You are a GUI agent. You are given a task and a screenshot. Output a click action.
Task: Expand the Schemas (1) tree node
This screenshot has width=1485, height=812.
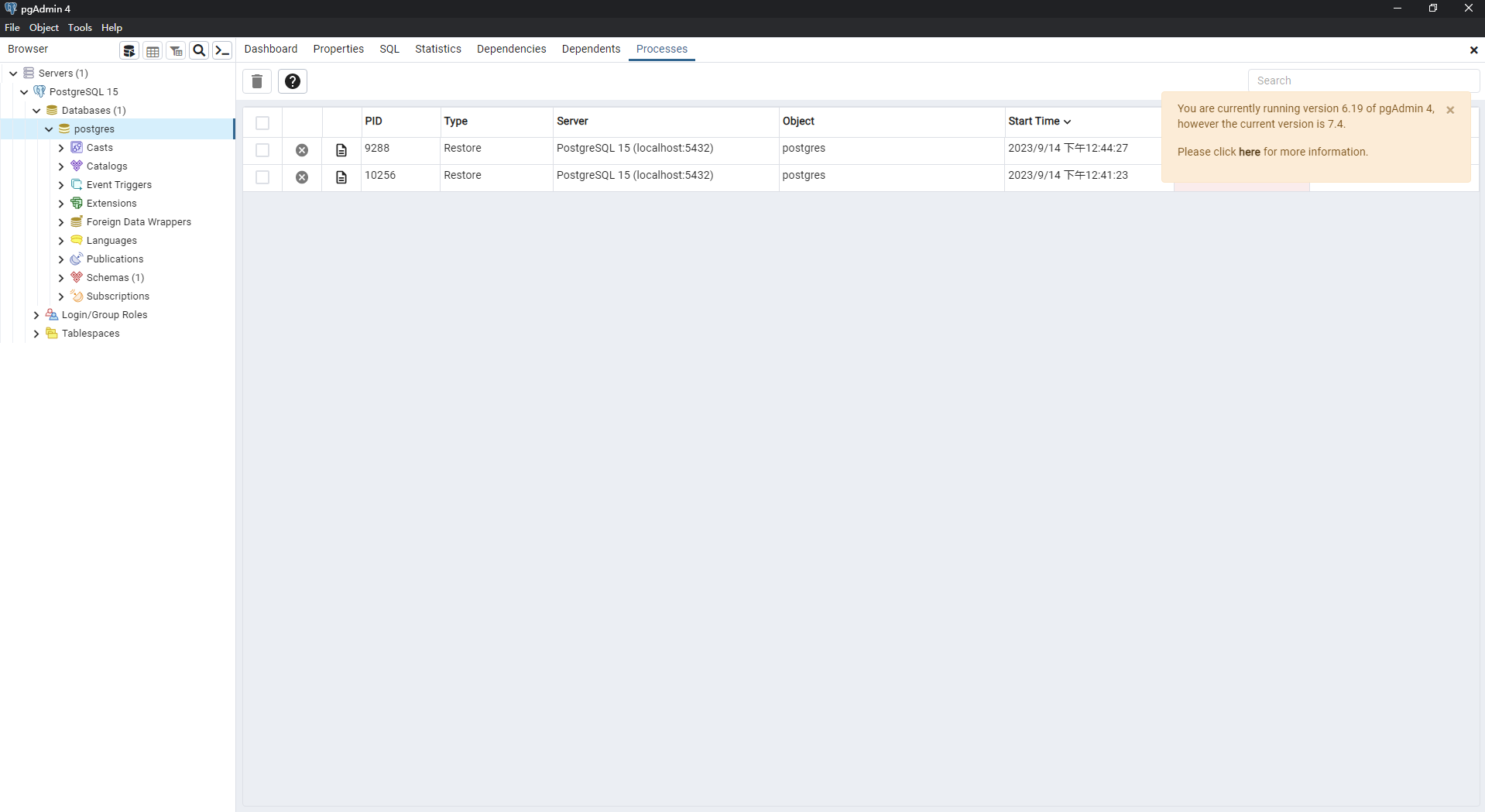61,278
